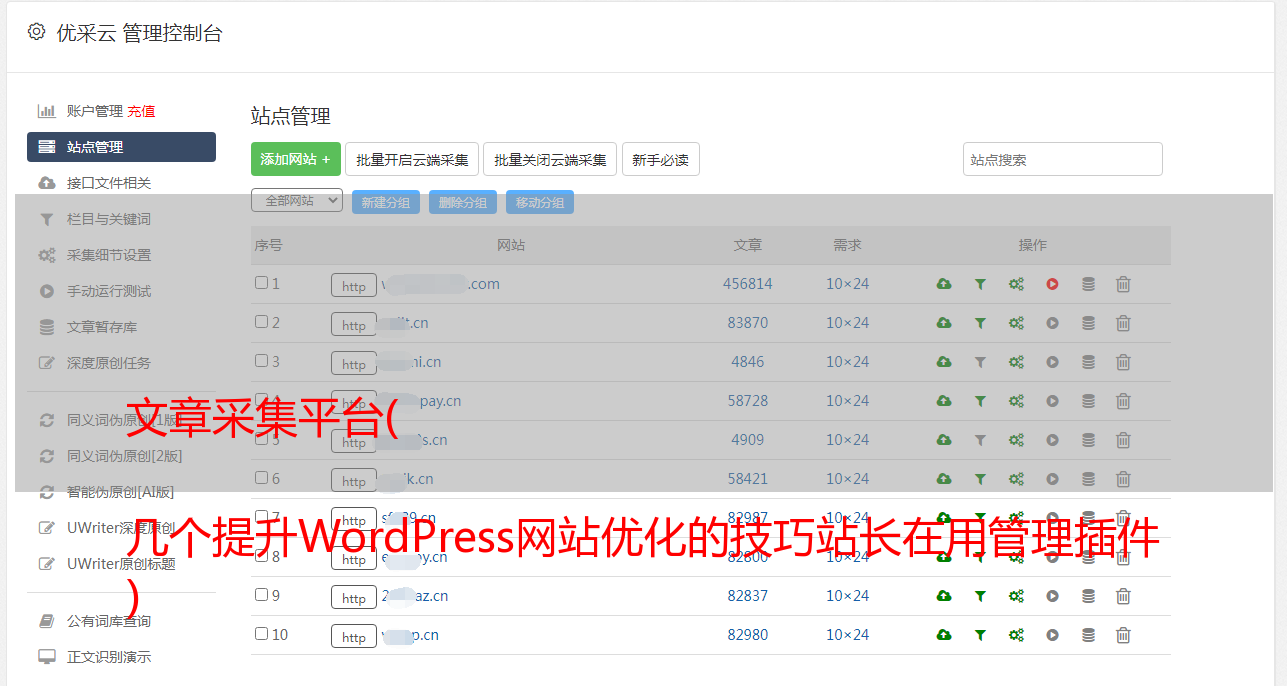Click the green 添加网站 + button
The image size is (1287, 686).
(296, 159)
